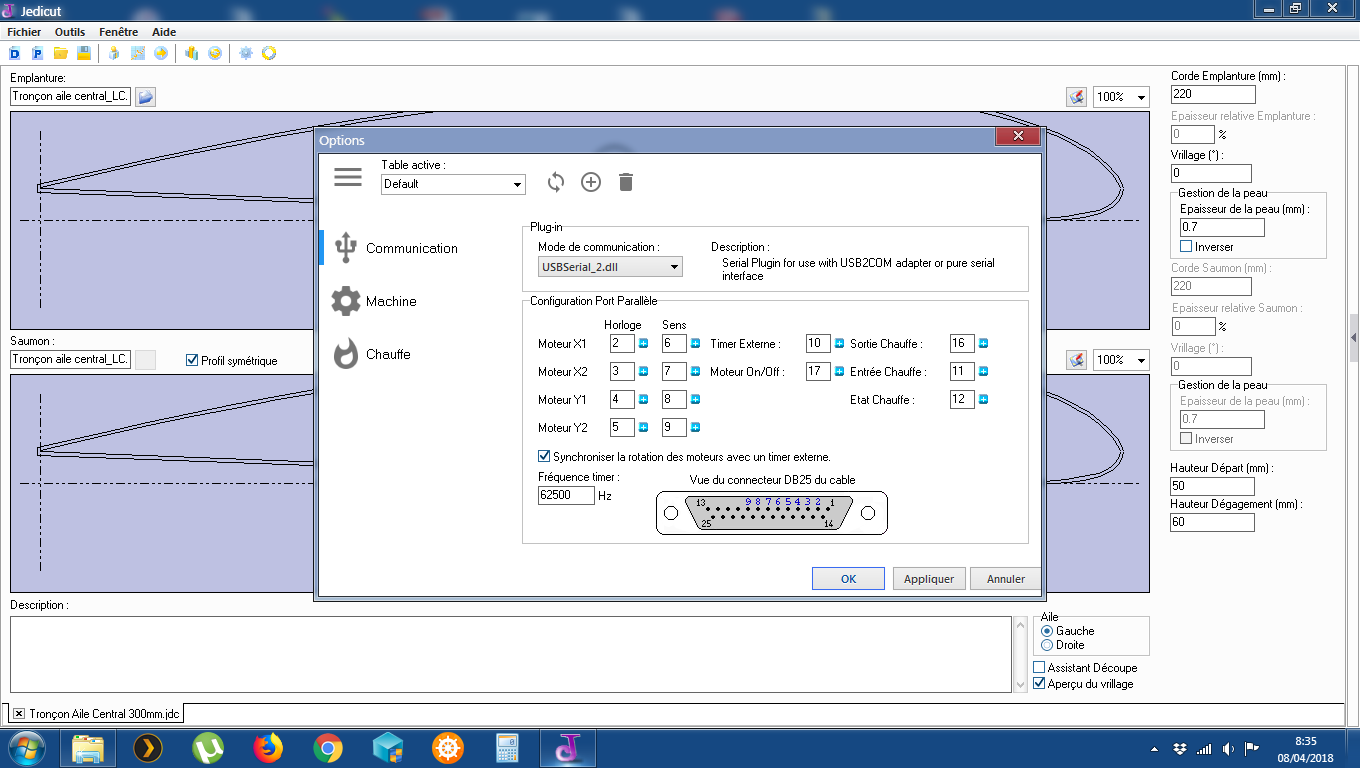Screen dimensions: 1360x768
Task: Open the Machine settings section
Action: [390, 301]
